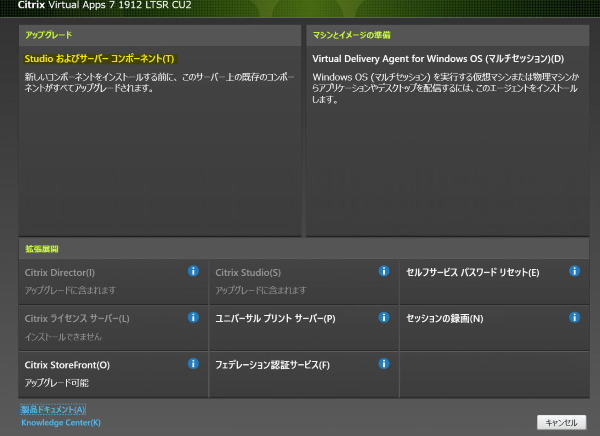
Task: Show info for セルフサービス パスワード リセット
Action: pyautogui.click(x=574, y=271)
